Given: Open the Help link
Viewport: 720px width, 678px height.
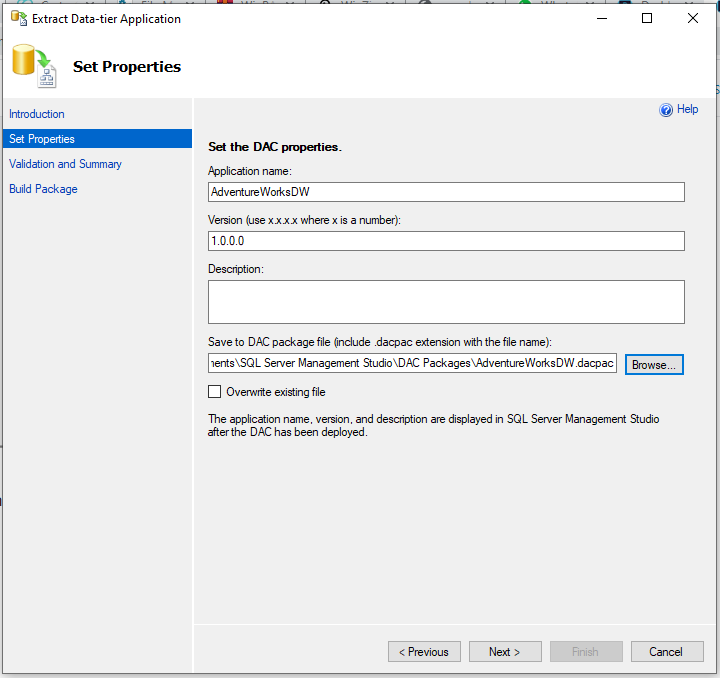Looking at the screenshot, I should [x=687, y=109].
